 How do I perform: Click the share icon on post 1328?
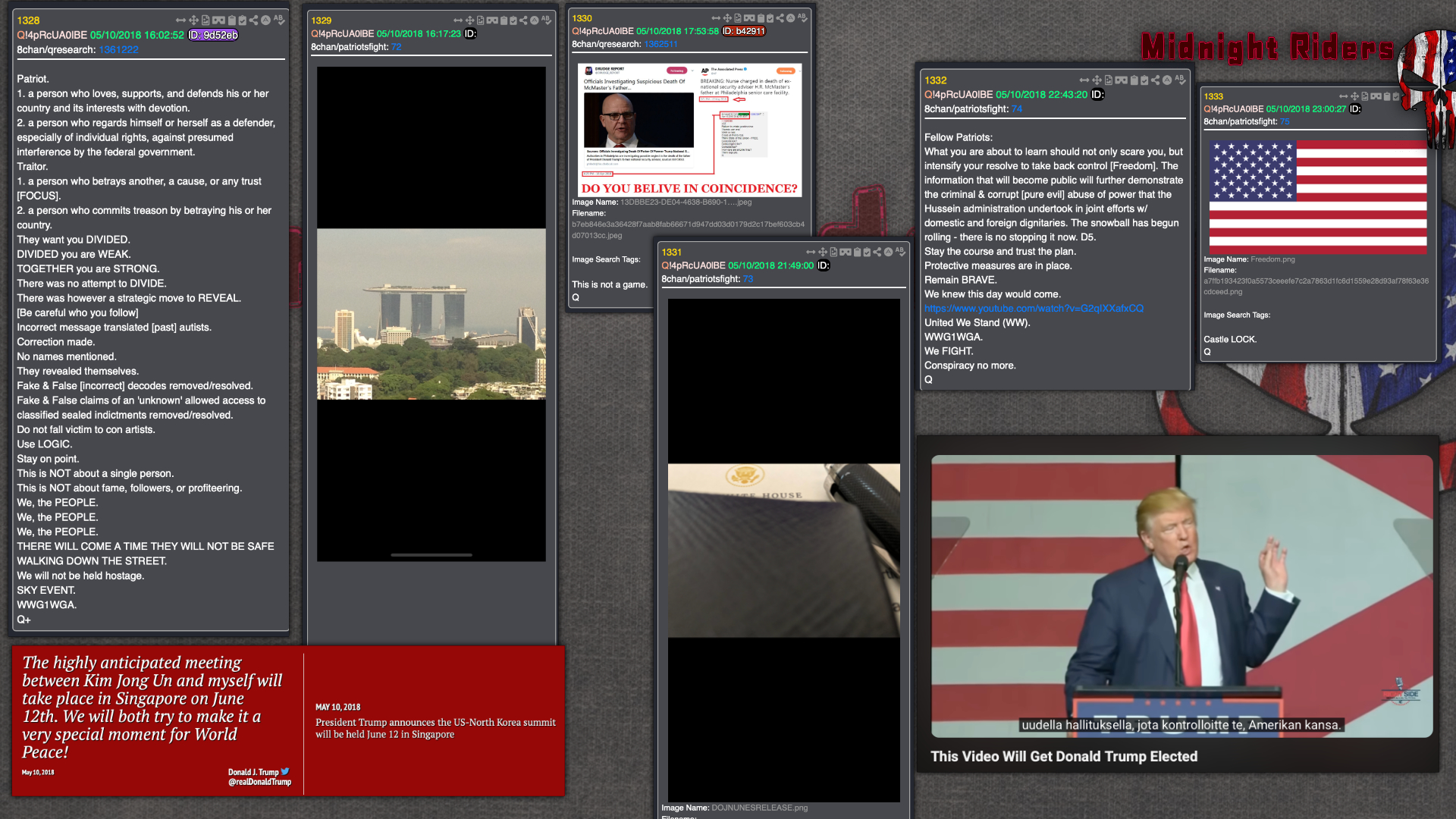pyautogui.click(x=253, y=20)
